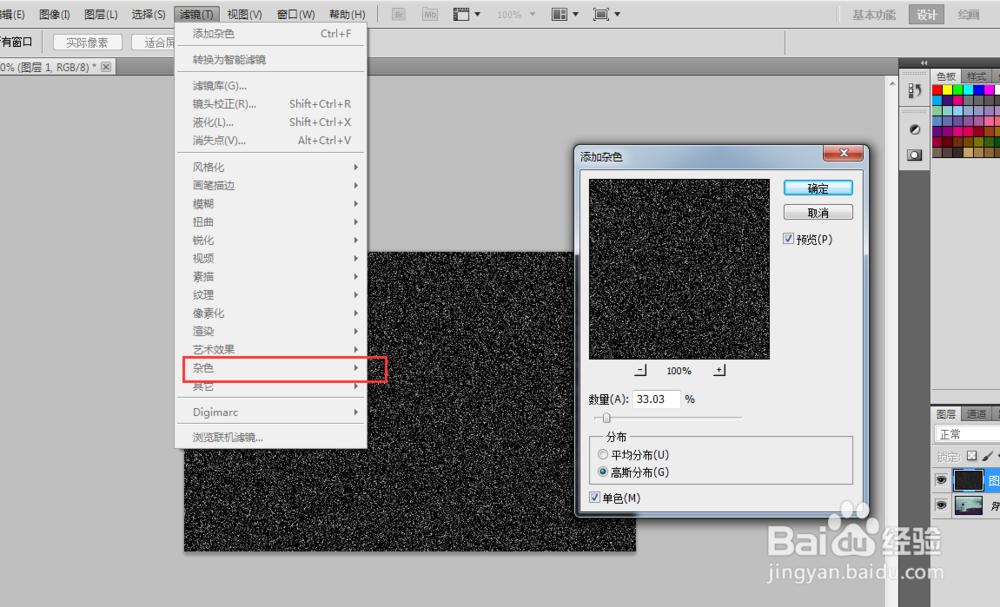Open the 正常 blend mode dropdown
This screenshot has width=1000, height=607.
(966, 434)
